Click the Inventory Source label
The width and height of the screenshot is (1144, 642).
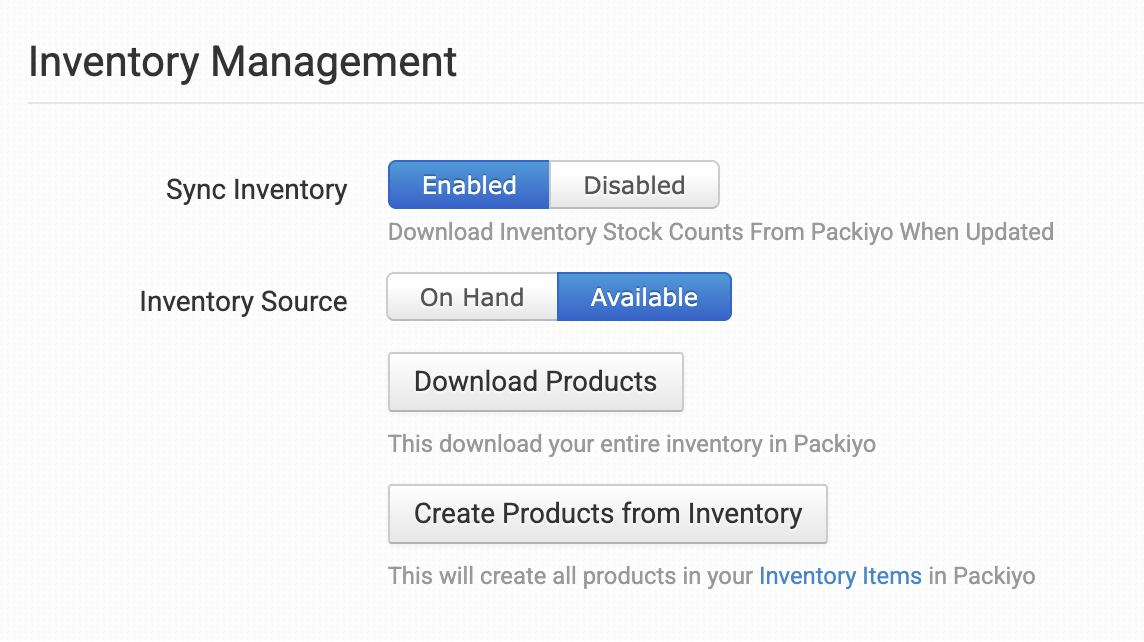point(243,301)
